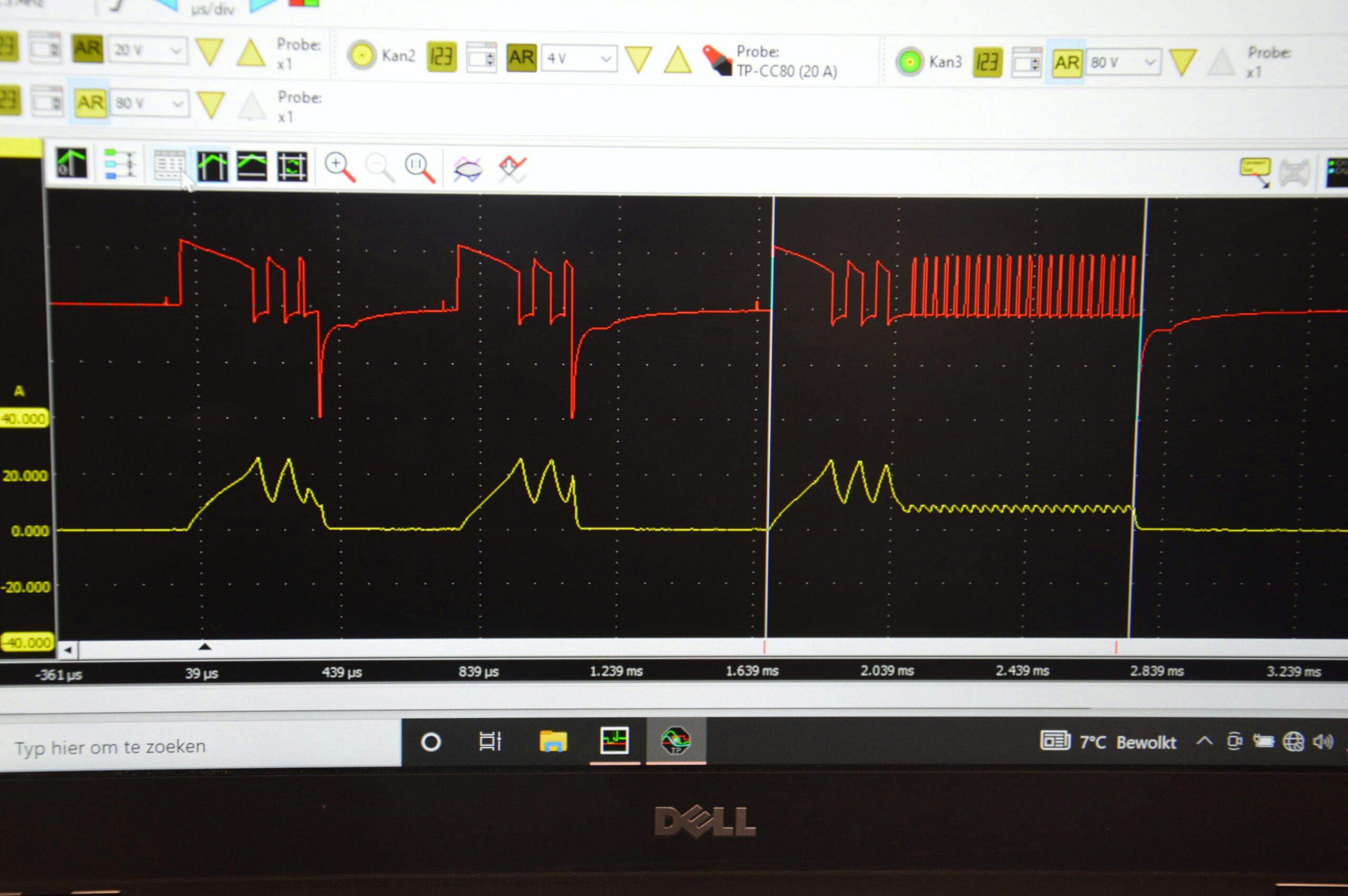Click Kan3 greyed-out up triangle
The image size is (1348, 896).
click(1221, 62)
